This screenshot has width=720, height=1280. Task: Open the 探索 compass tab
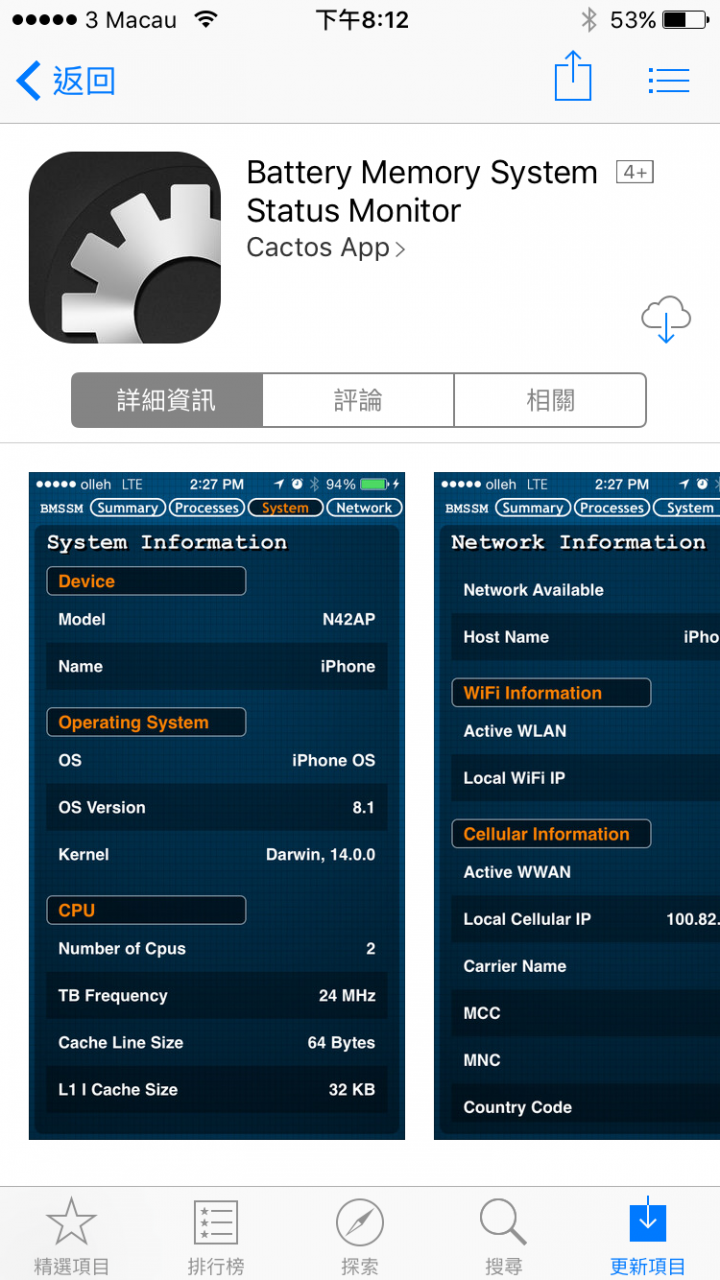[x=360, y=1237]
